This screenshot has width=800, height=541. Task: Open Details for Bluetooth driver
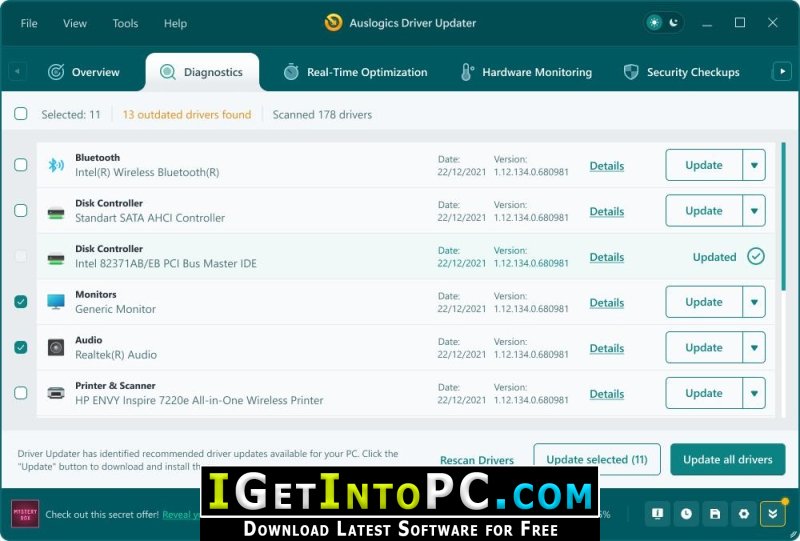pyautogui.click(x=607, y=165)
